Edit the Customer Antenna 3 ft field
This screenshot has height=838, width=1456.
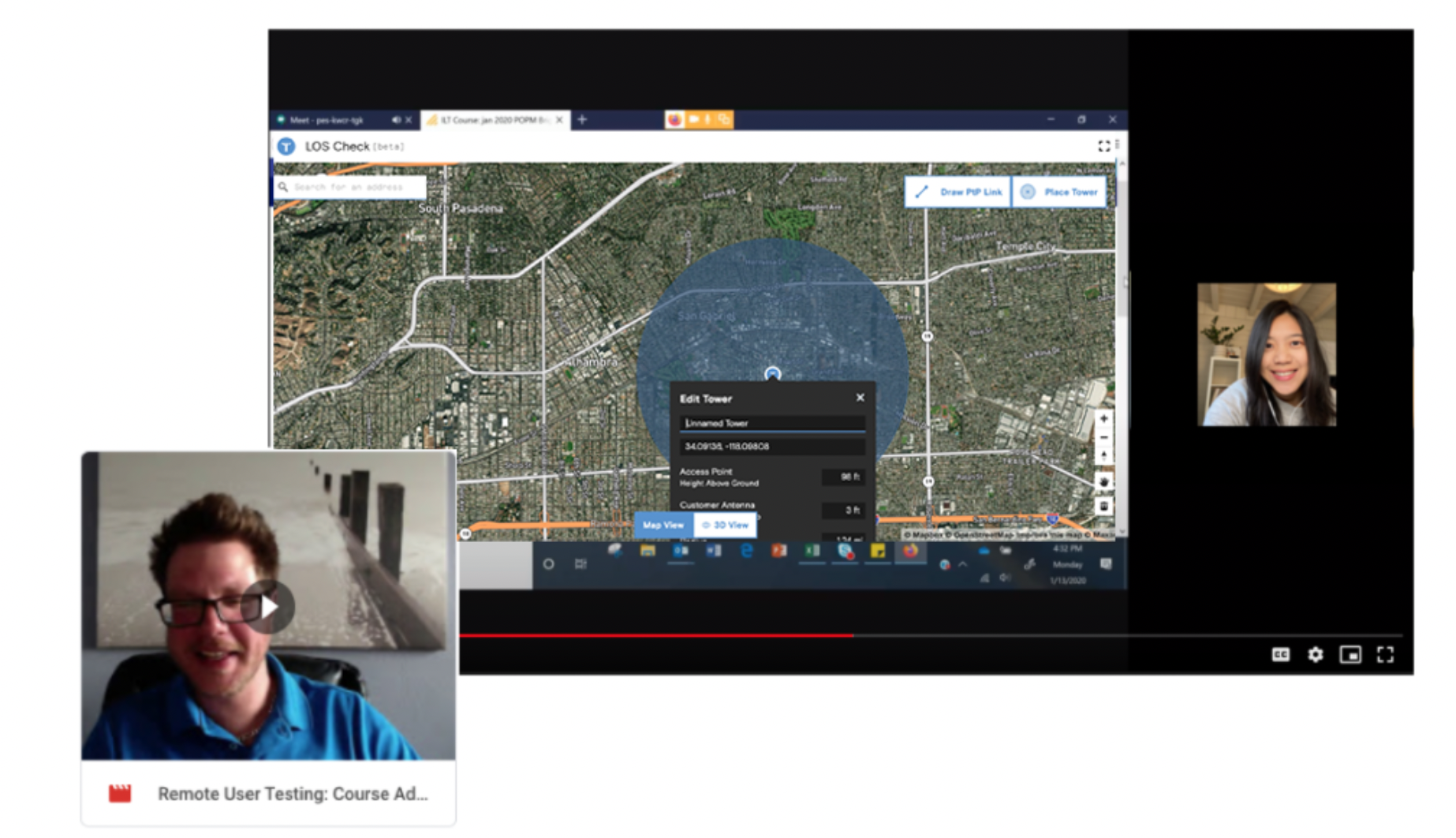point(844,511)
